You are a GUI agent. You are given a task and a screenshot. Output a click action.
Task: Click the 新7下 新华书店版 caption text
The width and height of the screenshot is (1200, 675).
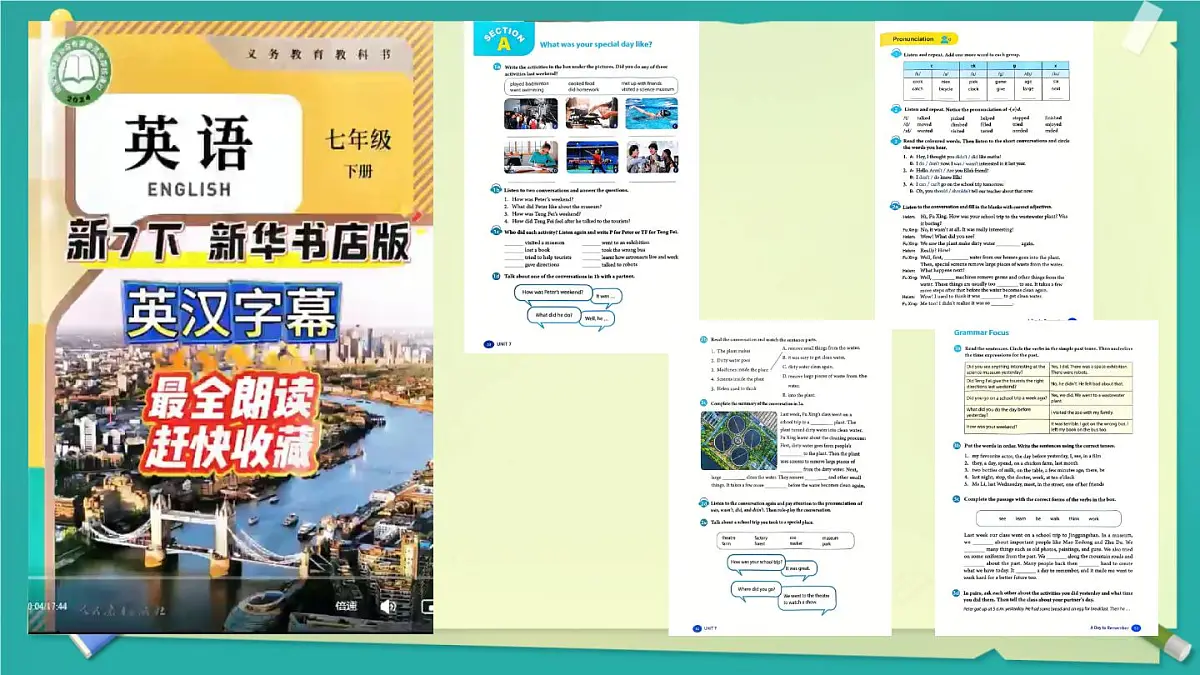tap(237, 239)
